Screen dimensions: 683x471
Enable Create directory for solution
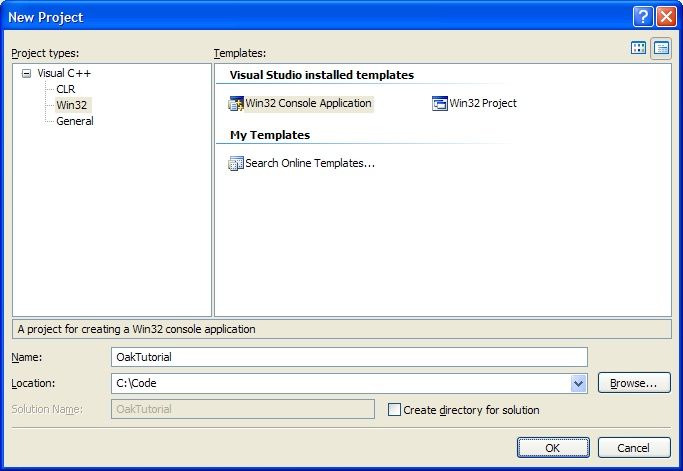pyautogui.click(x=394, y=410)
